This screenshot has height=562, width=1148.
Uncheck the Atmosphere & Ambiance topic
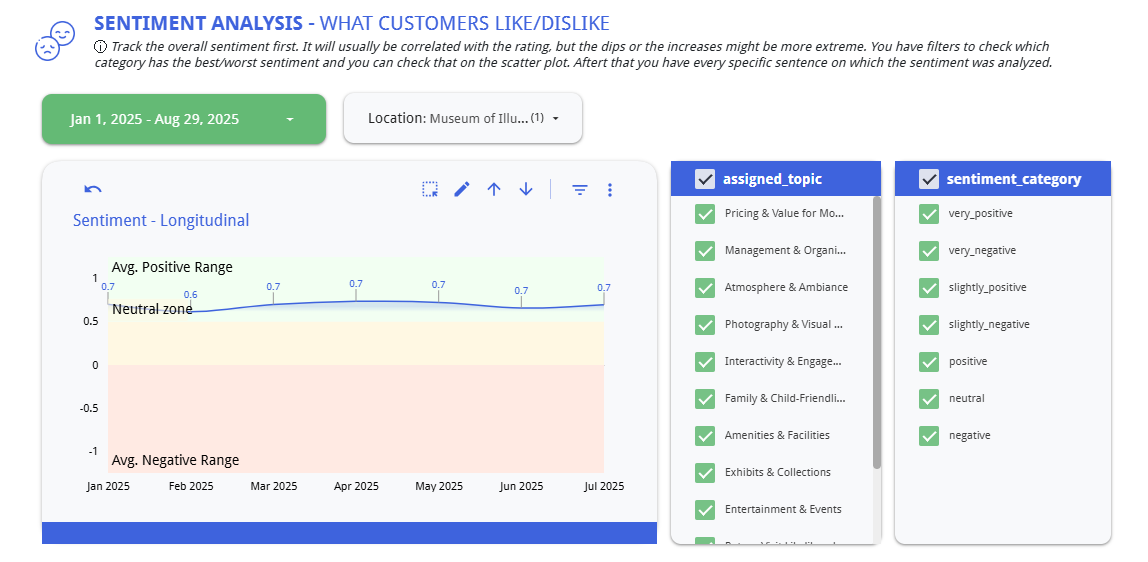tap(705, 288)
